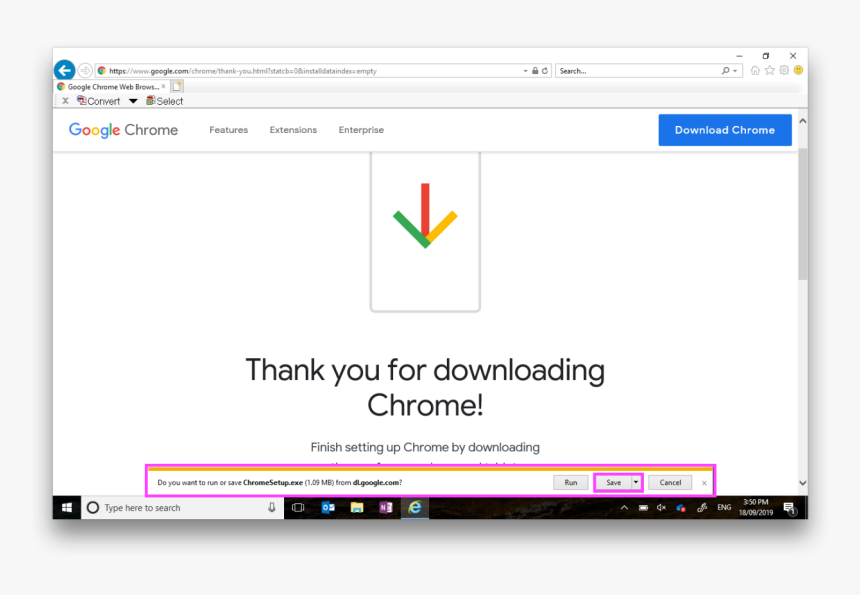
Task: Open the address bar history dropdown
Action: pos(525,71)
